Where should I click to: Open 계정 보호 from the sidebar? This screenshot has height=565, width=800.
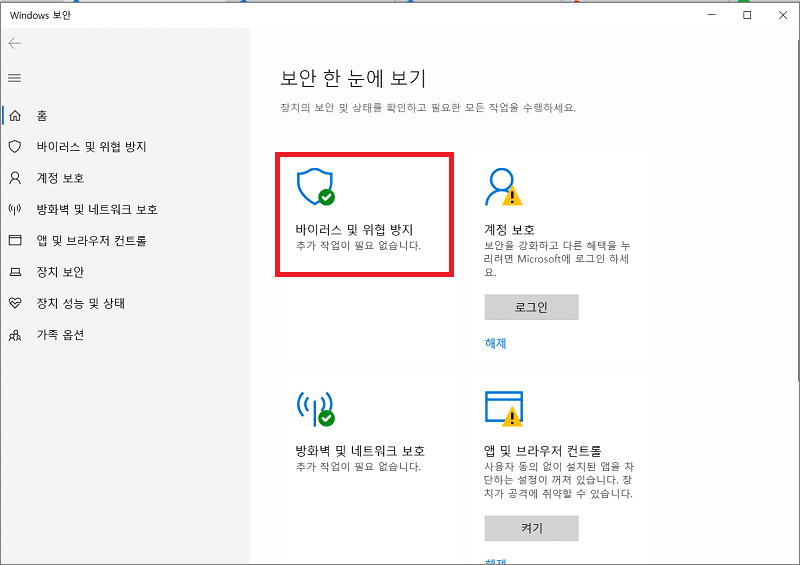tap(60, 178)
